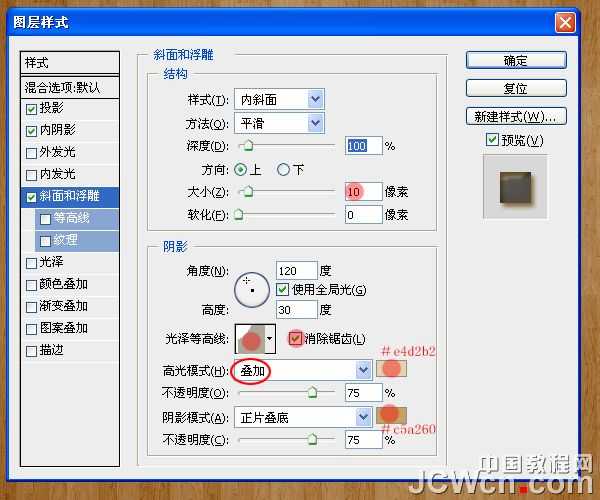Close the 图层样式 dialog
This screenshot has width=600, height=500.
[565, 23]
